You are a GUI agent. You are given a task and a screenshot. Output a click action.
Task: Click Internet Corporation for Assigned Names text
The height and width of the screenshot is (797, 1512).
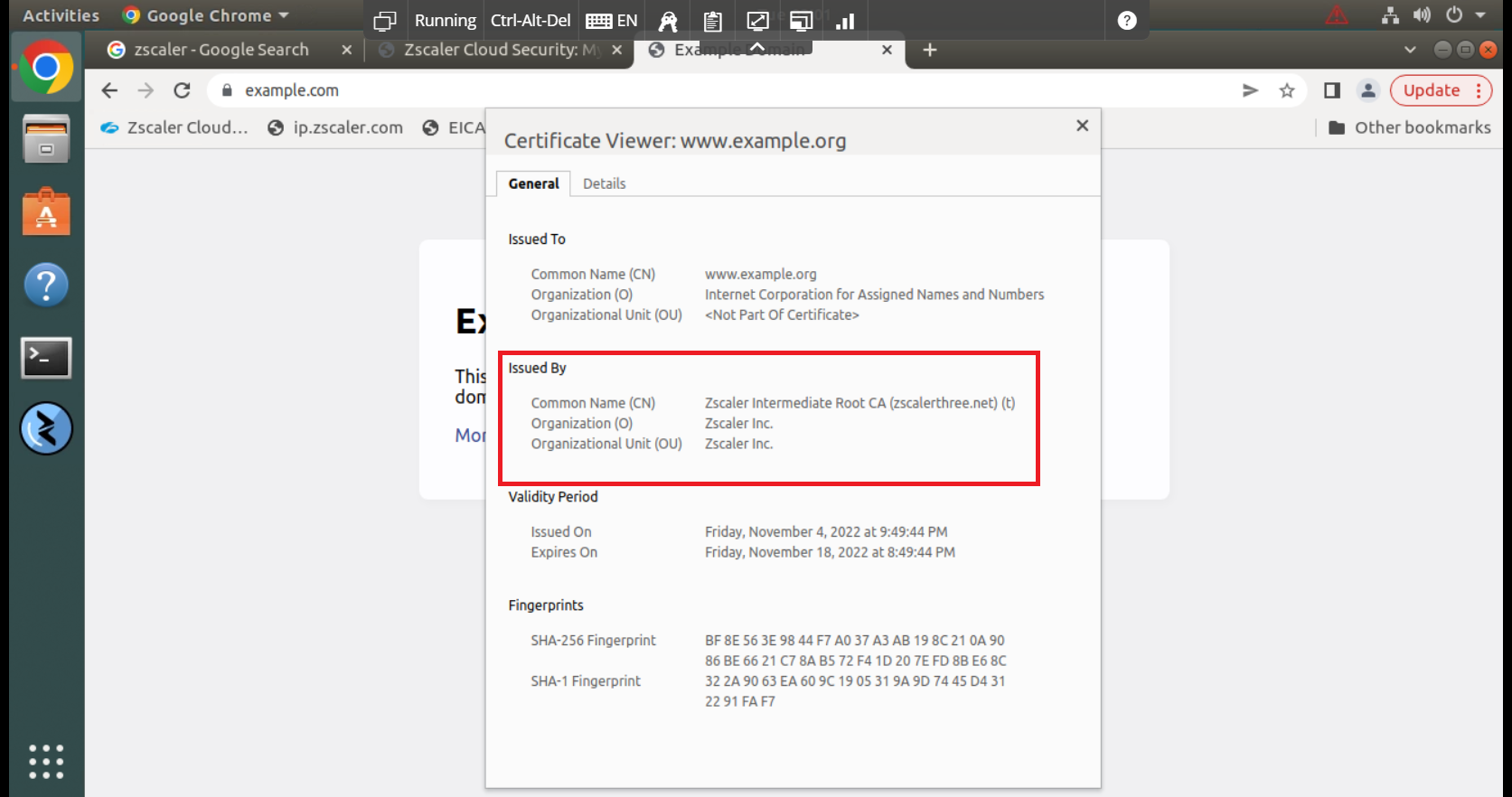click(x=874, y=295)
